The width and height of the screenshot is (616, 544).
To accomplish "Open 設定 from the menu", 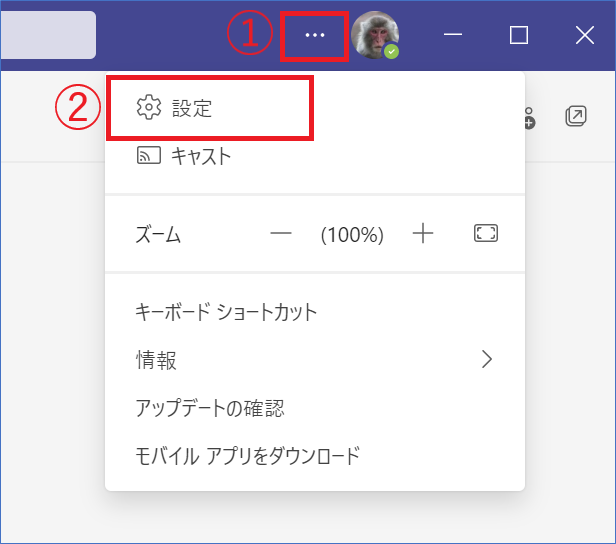I will (192, 108).
